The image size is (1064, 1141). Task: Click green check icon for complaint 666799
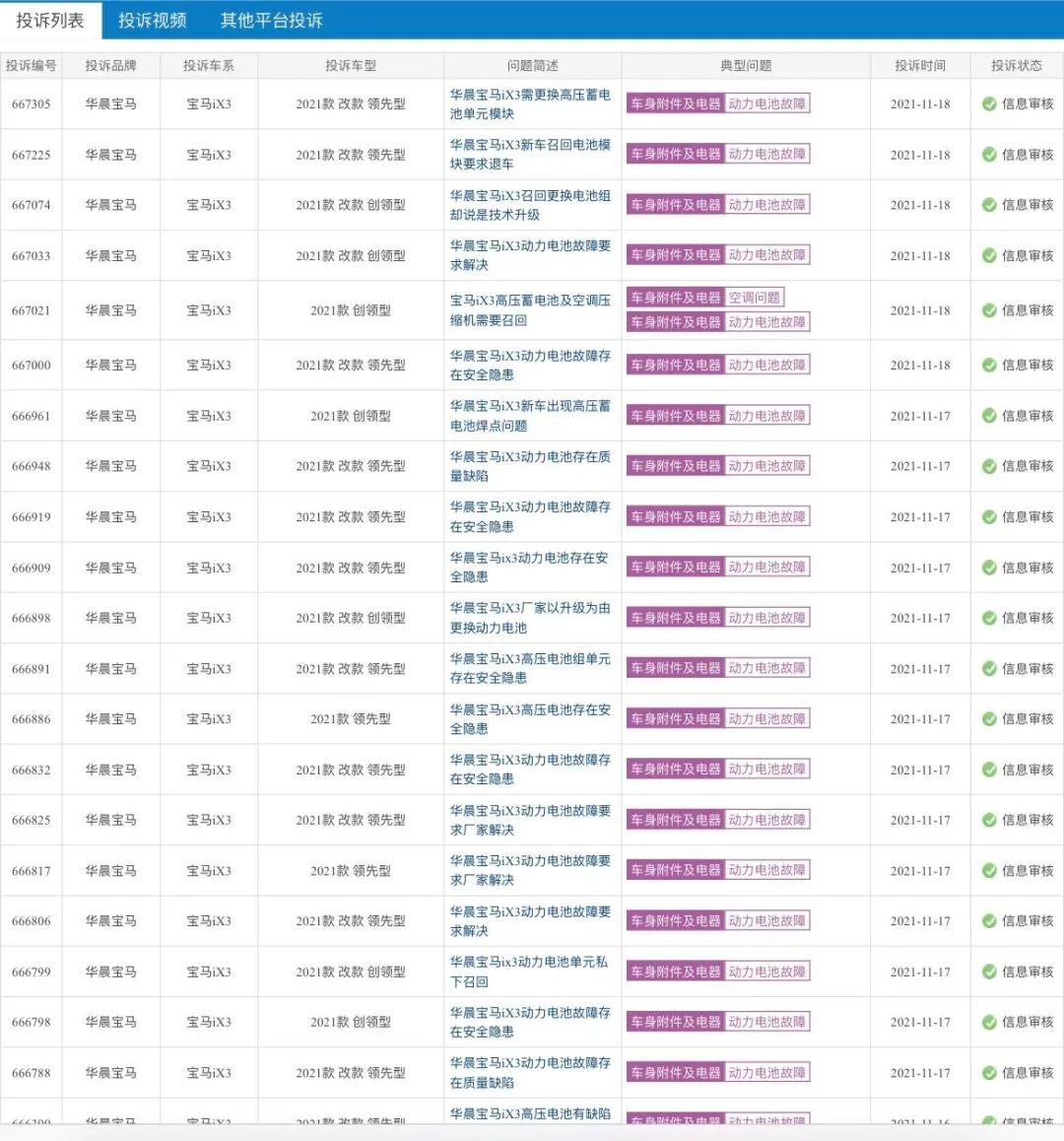[x=989, y=972]
